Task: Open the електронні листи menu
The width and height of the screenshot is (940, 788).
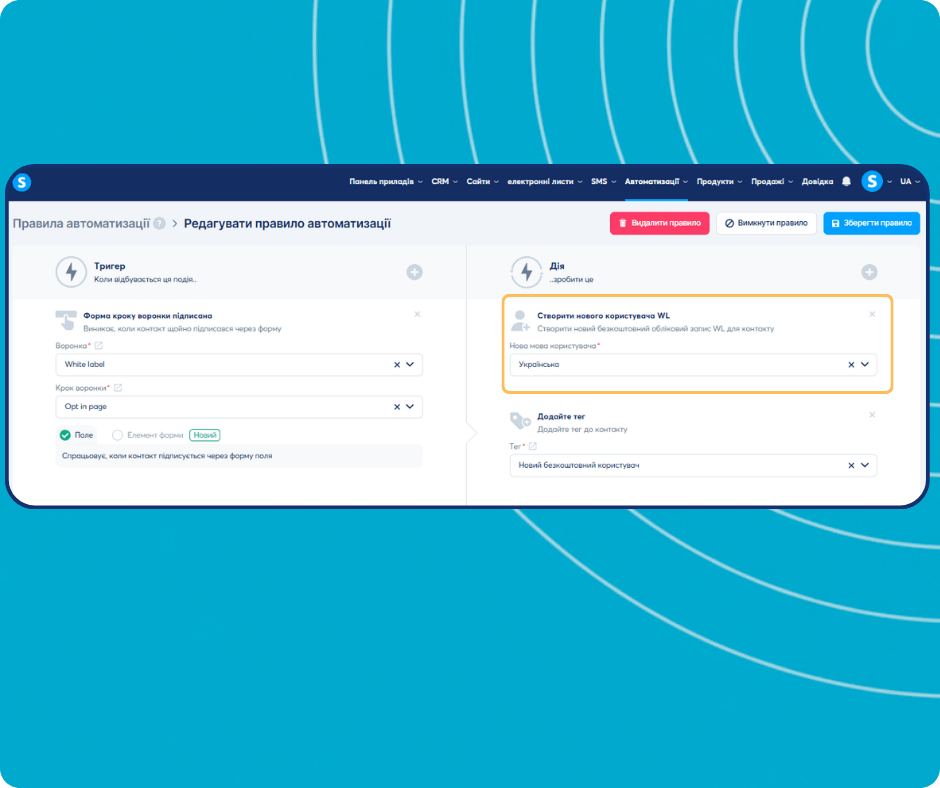Action: [545, 181]
